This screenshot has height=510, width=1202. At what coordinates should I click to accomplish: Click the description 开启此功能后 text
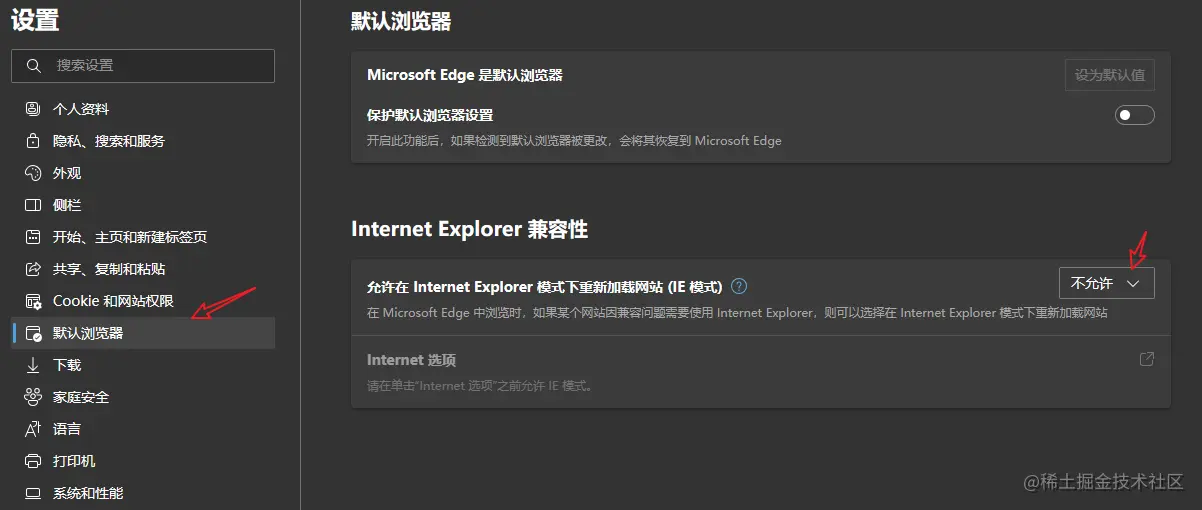(x=574, y=141)
